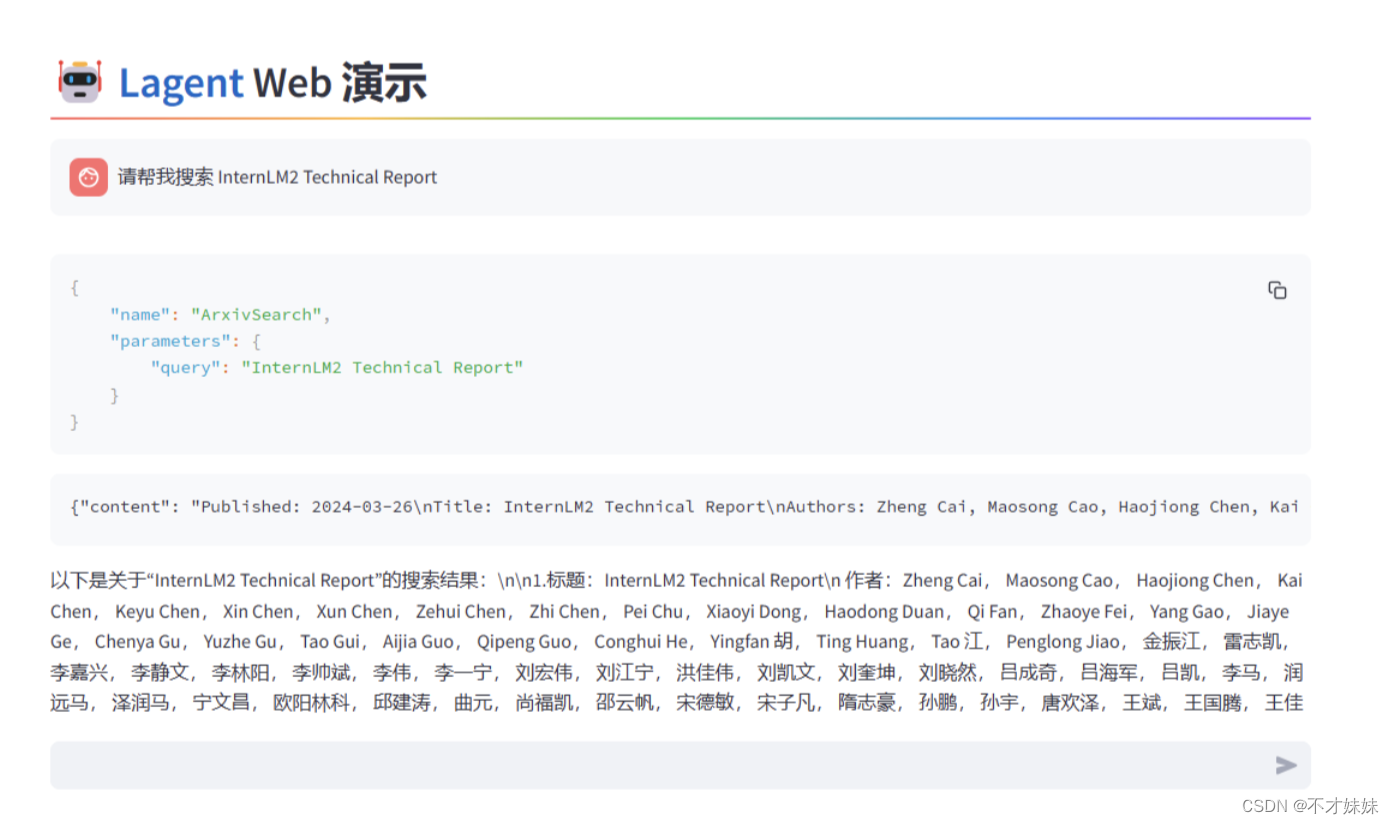Click the line starting with Ge, Chenya Gu
Viewport: 1394px width, 824px height.
672,642
